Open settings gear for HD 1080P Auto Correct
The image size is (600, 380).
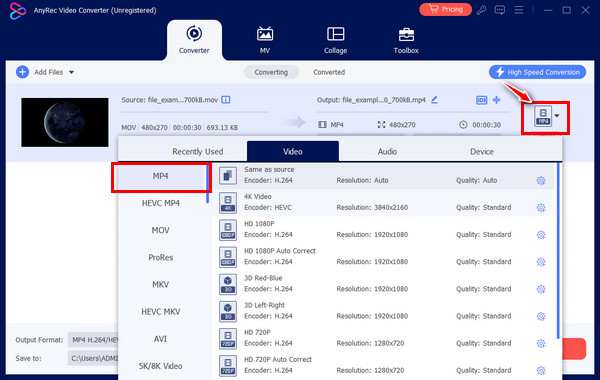click(x=541, y=262)
